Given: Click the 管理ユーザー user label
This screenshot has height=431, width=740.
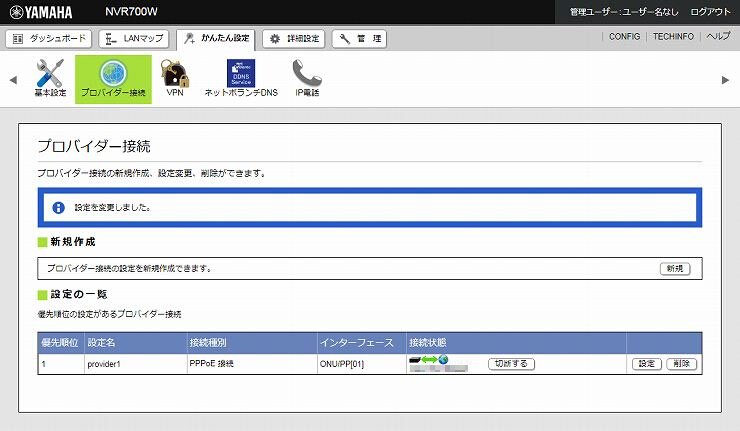Looking at the screenshot, I should pyautogui.click(x=624, y=12).
